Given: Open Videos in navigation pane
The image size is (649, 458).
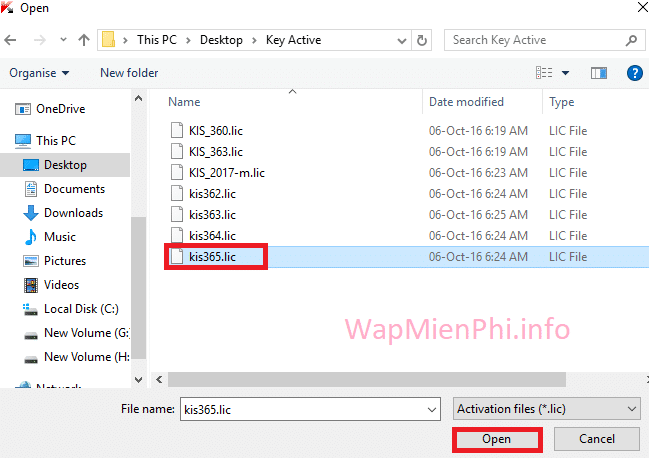Looking at the screenshot, I should click(x=61, y=285).
